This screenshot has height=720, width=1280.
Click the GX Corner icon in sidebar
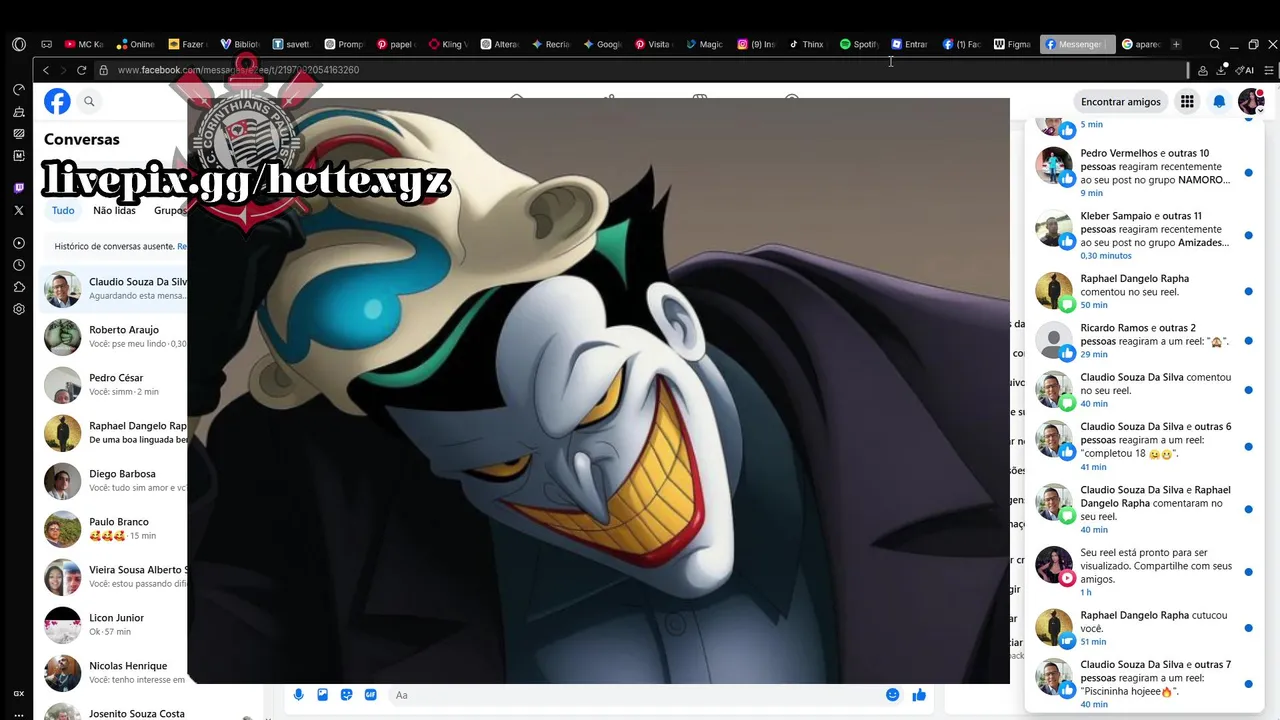pos(19,694)
